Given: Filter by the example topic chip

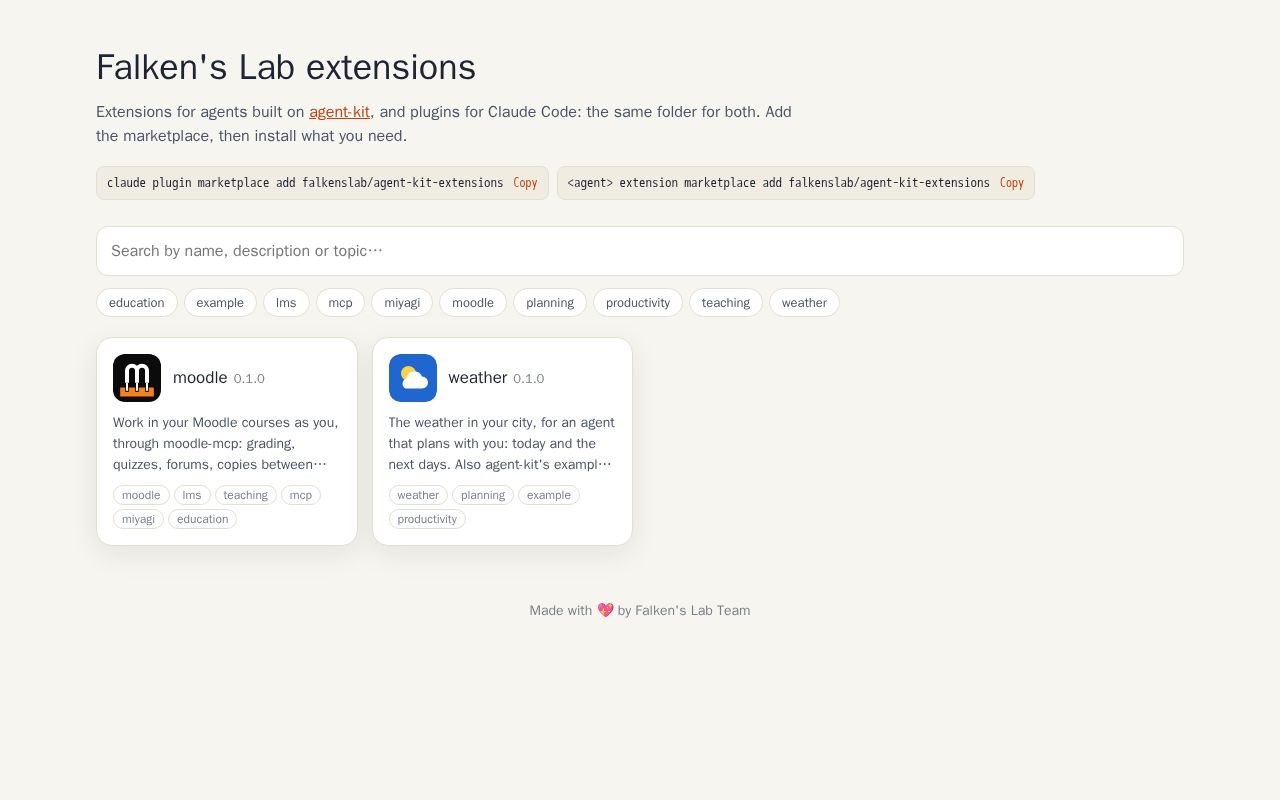Looking at the screenshot, I should click(220, 303).
